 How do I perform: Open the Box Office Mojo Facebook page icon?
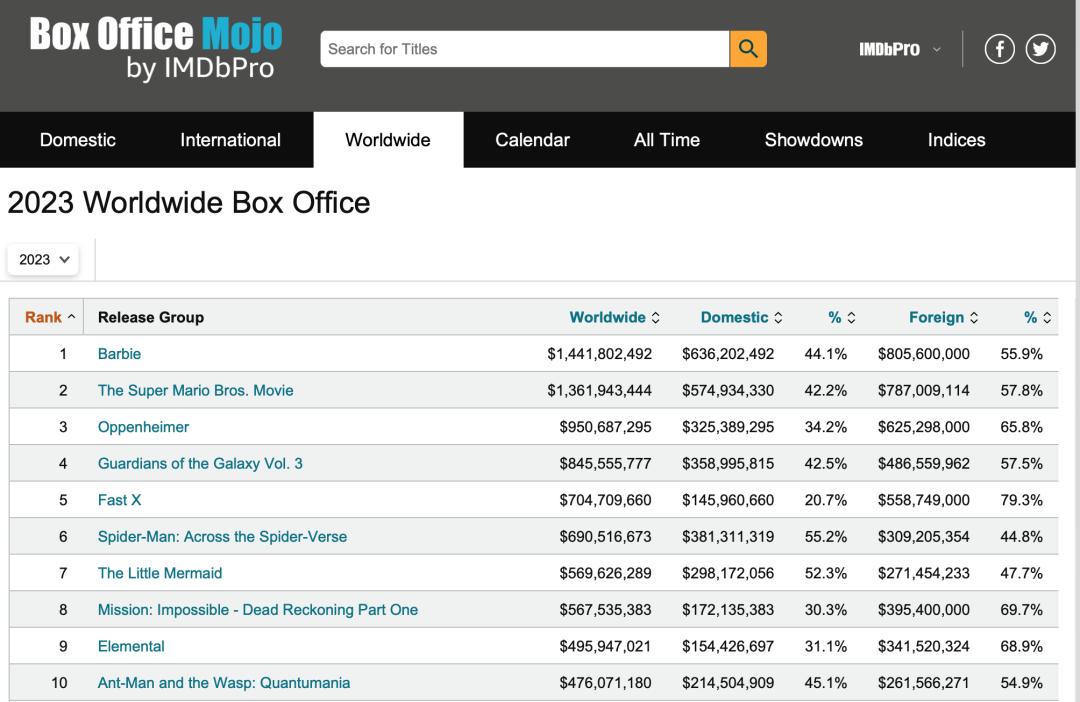tap(999, 49)
